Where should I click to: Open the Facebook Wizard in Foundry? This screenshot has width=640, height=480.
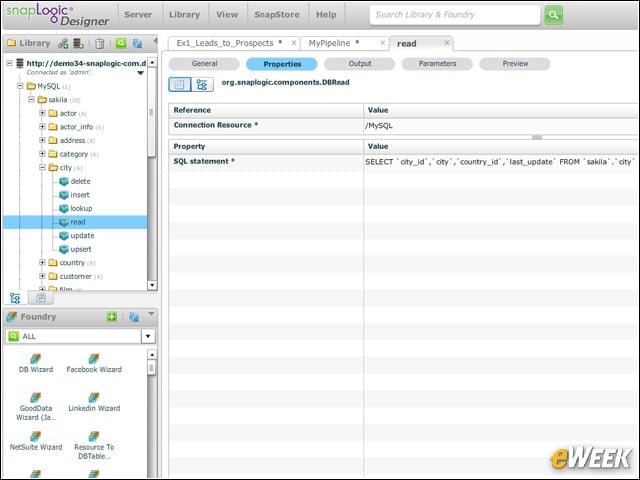(94, 364)
